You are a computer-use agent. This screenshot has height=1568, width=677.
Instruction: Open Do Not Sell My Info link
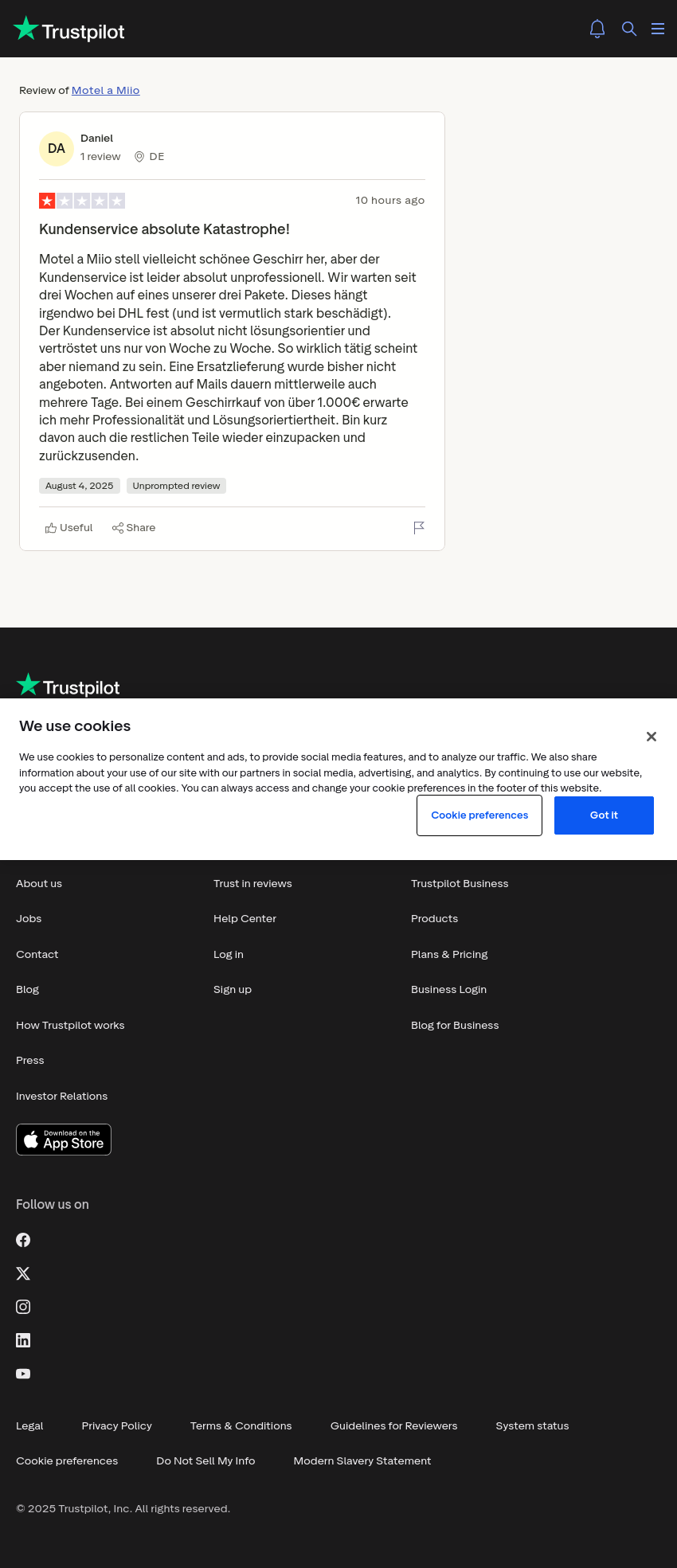205,1461
